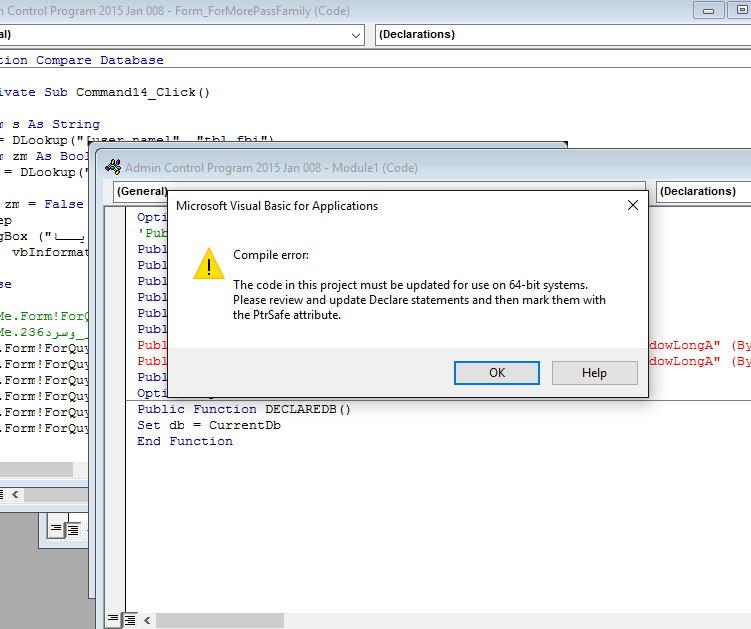The height and width of the screenshot is (629, 751).
Task: Click the 'Compile error:' message text
Action: tap(271, 255)
